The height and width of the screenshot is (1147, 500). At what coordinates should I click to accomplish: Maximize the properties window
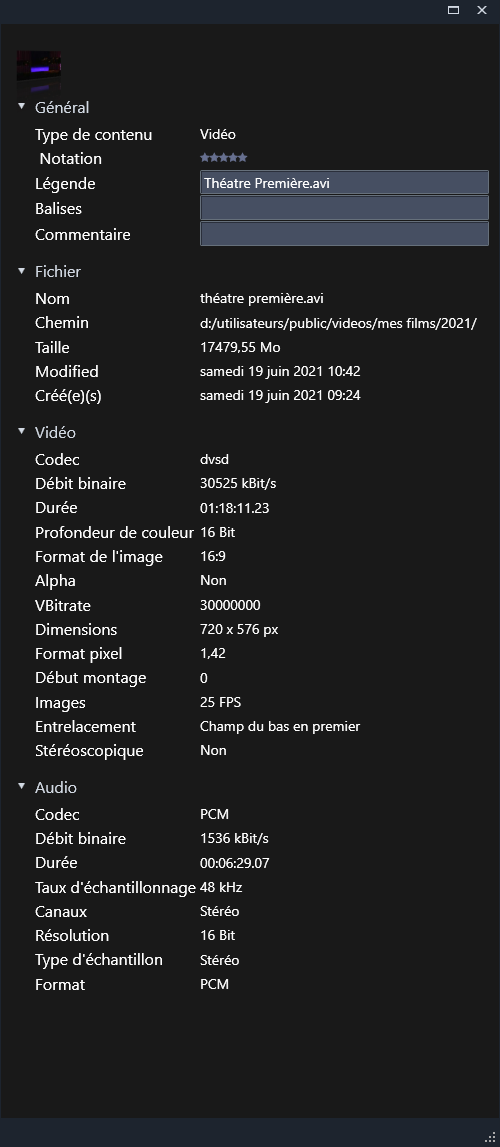453,10
